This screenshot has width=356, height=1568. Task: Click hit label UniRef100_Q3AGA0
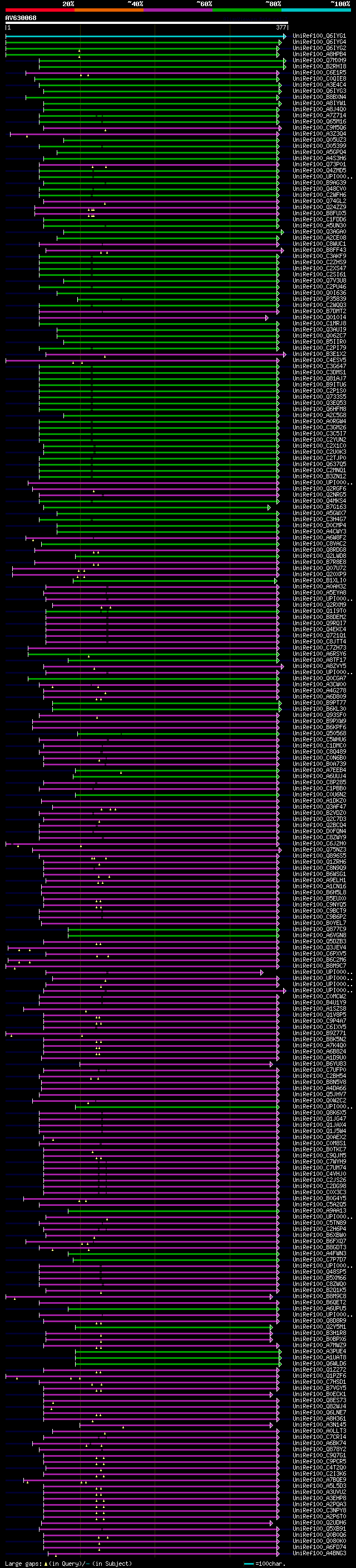pos(319,232)
